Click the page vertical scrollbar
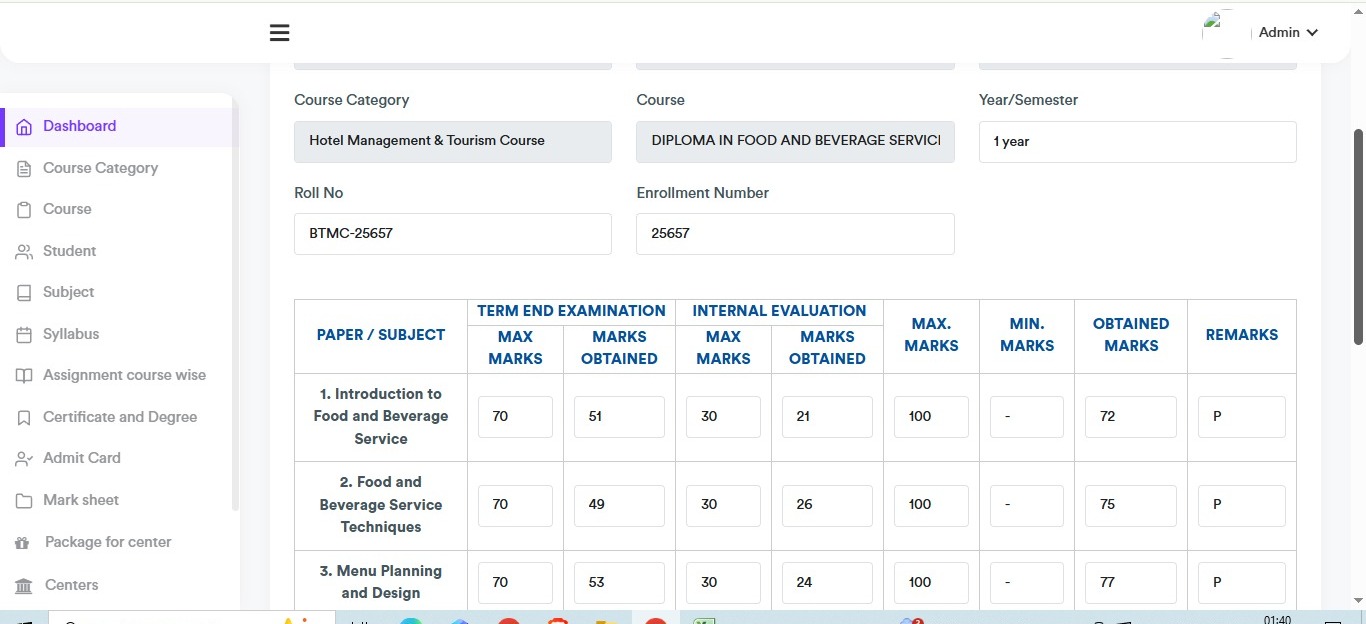 pos(1358,237)
